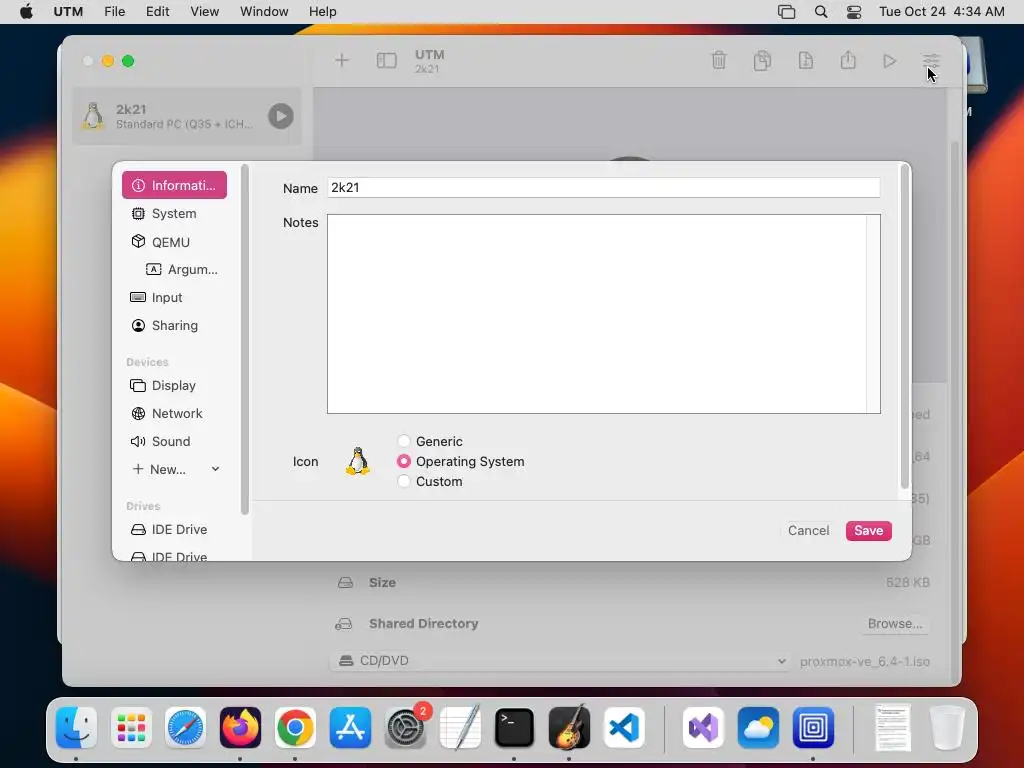Click the date and time in menu bar
The height and width of the screenshot is (768, 1024).
941,12
